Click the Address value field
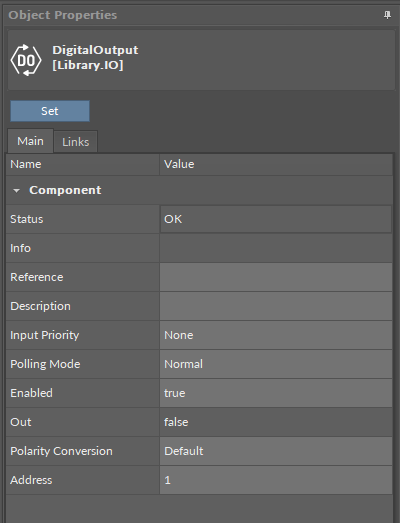Image resolution: width=400 pixels, height=523 pixels. click(276, 480)
